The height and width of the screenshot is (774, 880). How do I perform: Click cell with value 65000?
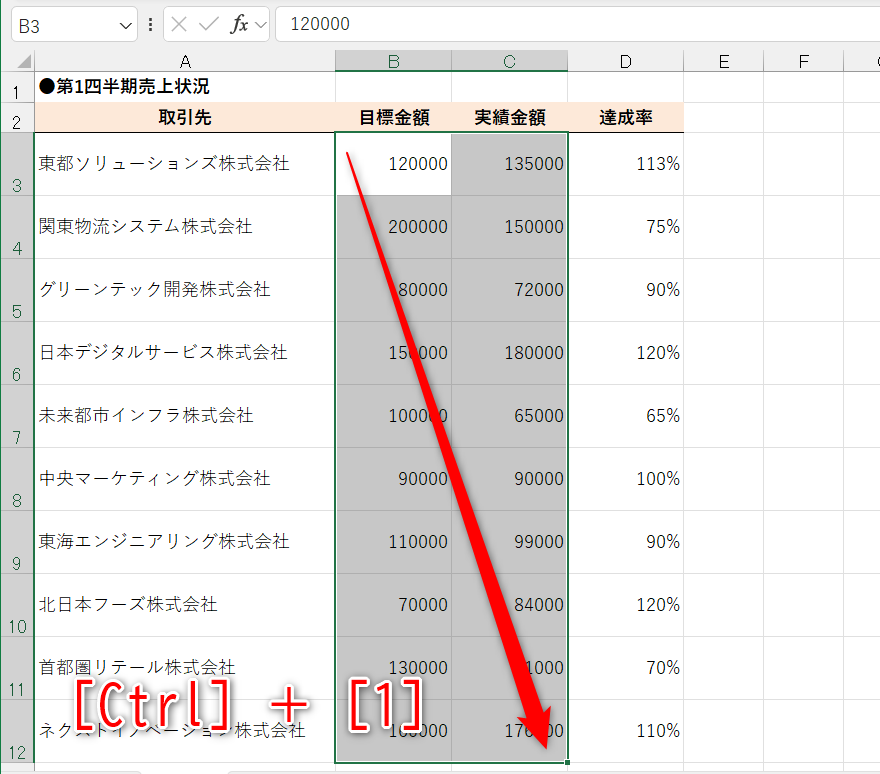pyautogui.click(x=510, y=416)
